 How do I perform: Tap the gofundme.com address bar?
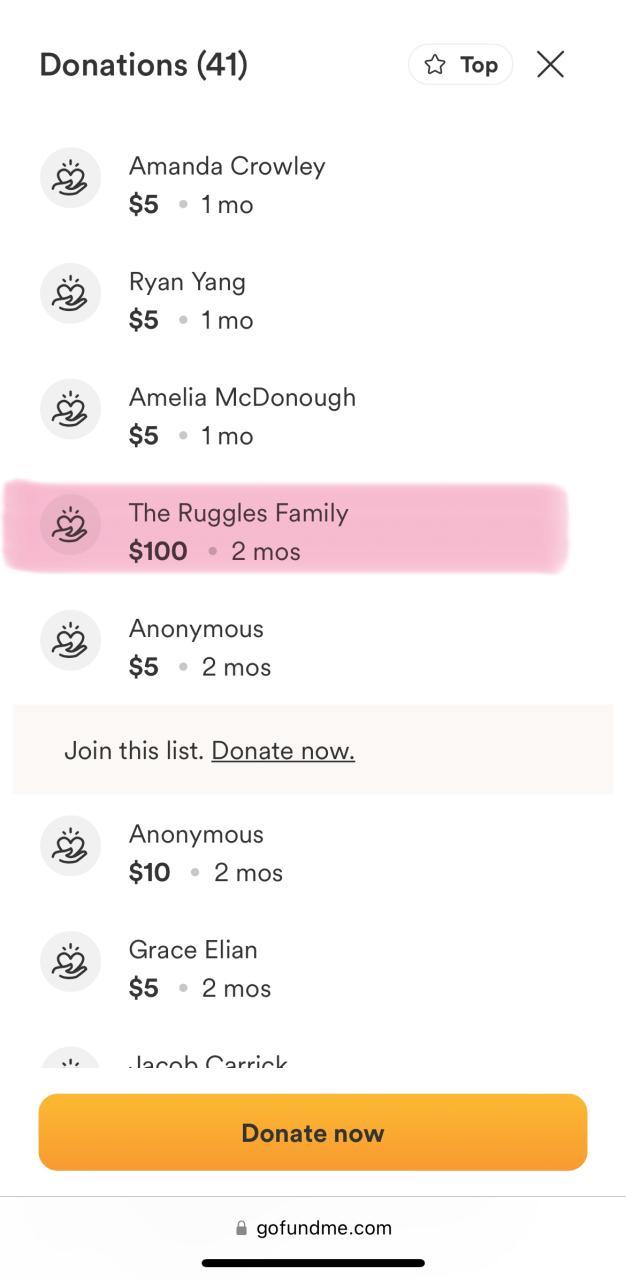pos(313,1228)
